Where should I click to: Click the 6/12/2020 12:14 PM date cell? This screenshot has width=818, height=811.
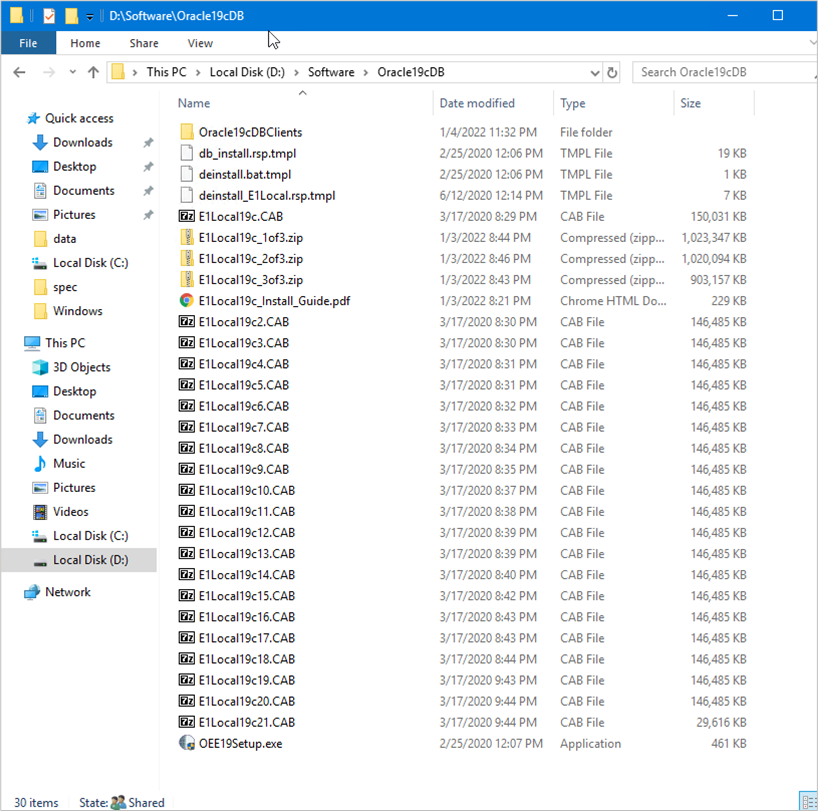pos(491,196)
